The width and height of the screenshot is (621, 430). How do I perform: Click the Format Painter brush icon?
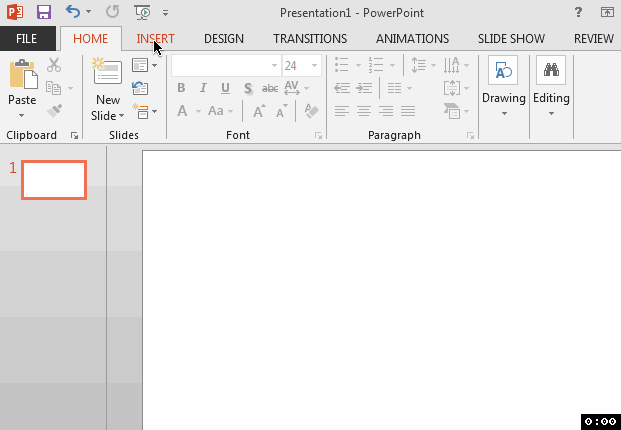coord(54,111)
